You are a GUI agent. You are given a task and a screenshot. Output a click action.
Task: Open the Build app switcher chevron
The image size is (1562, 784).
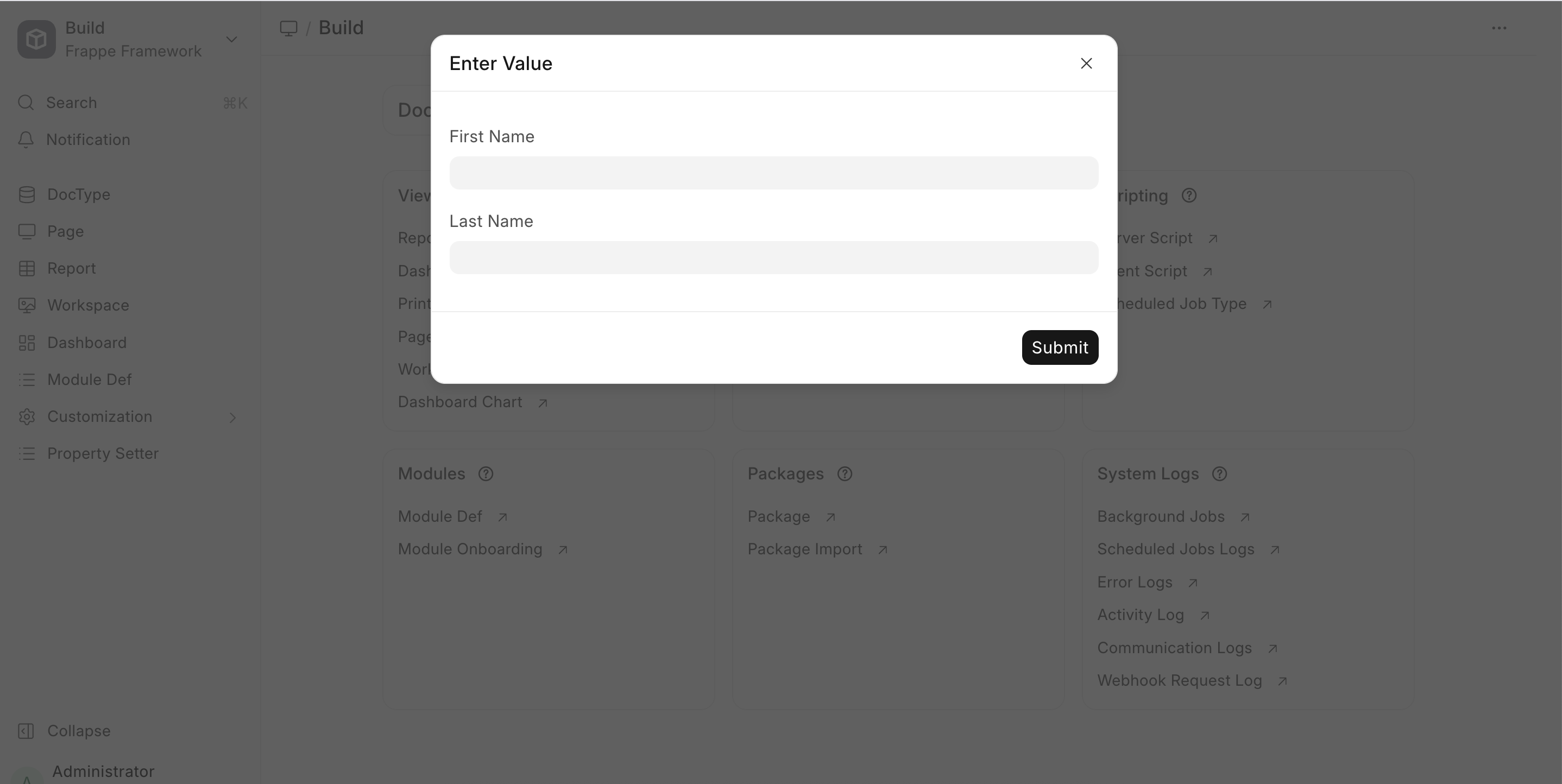pos(231,40)
